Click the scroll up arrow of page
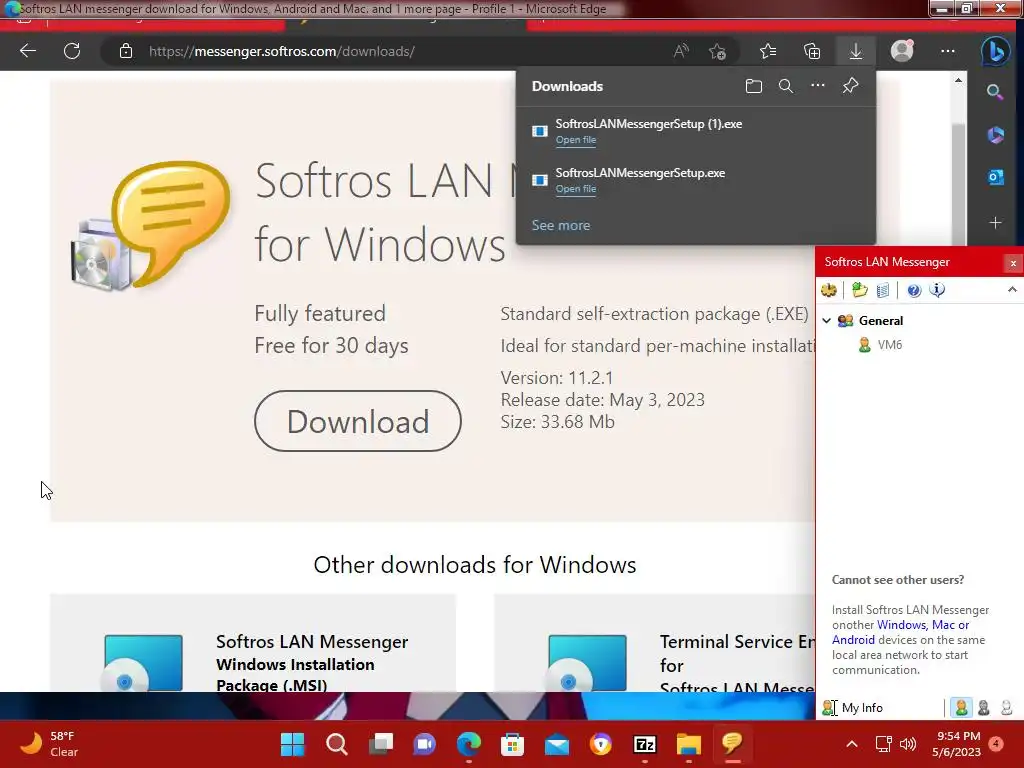This screenshot has height=768, width=1024. click(x=958, y=80)
